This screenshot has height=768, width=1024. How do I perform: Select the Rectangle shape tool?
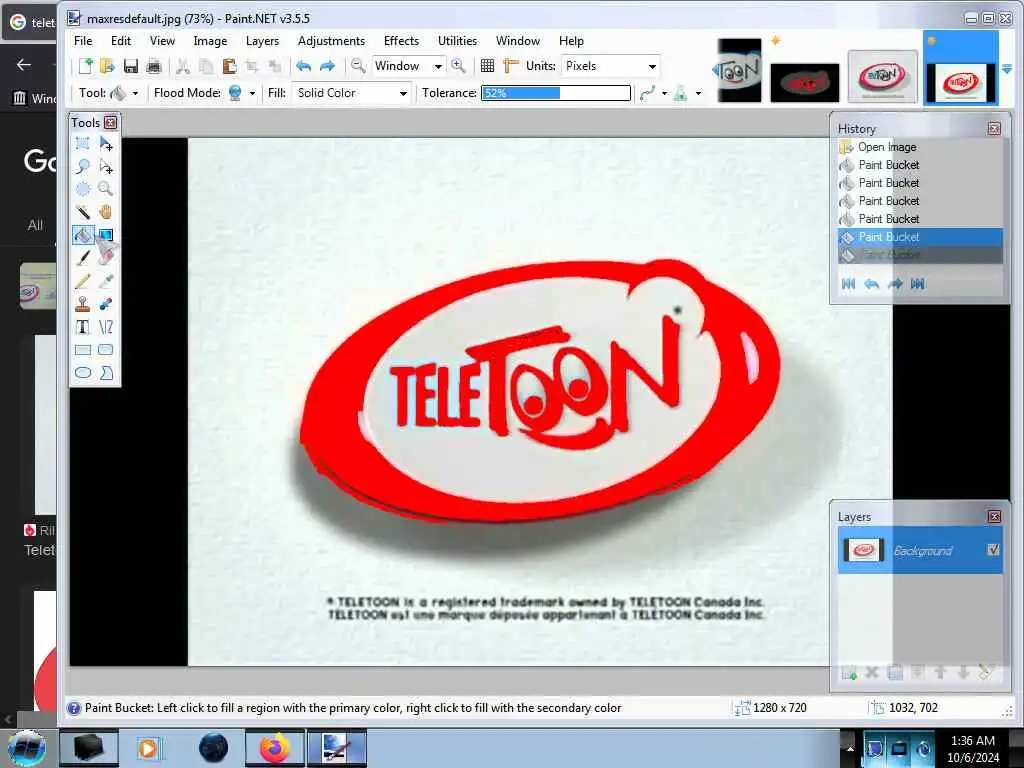[83, 350]
